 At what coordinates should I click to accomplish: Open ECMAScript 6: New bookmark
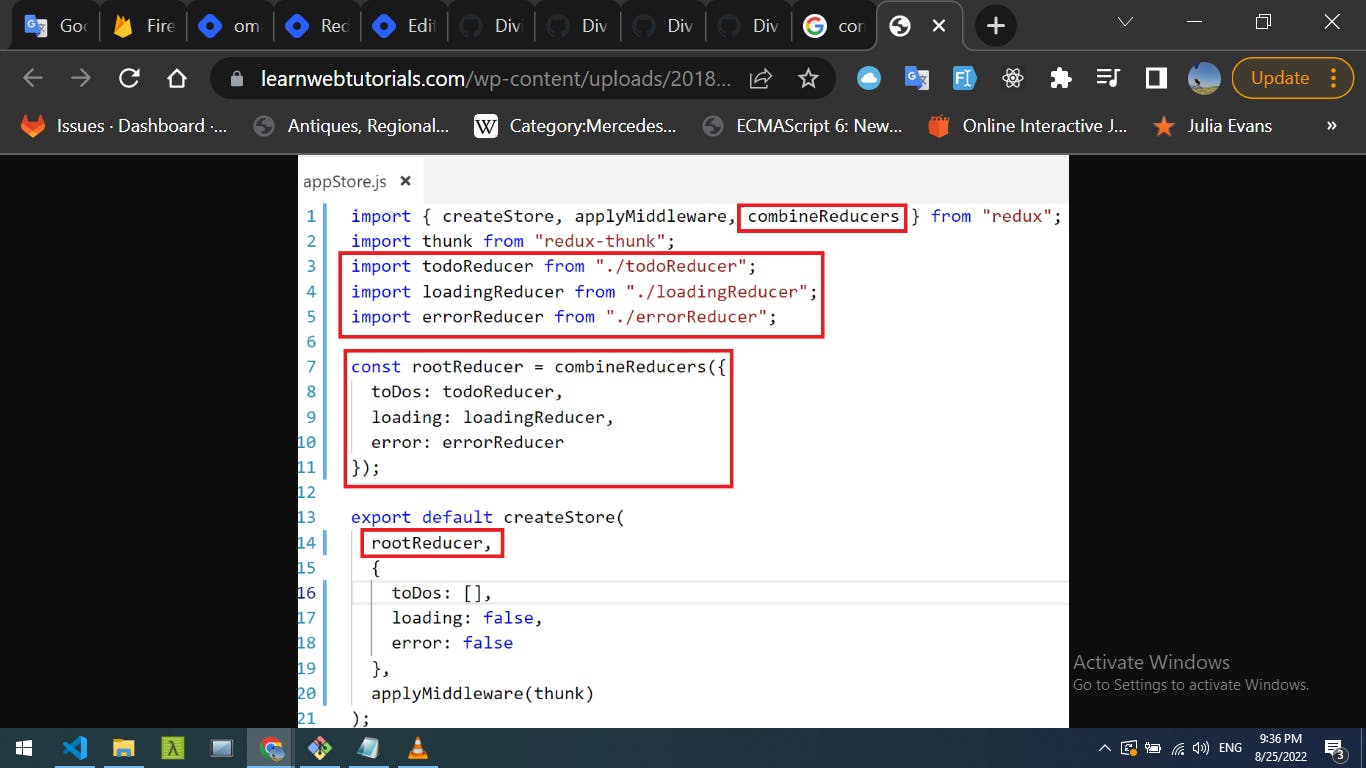click(803, 126)
